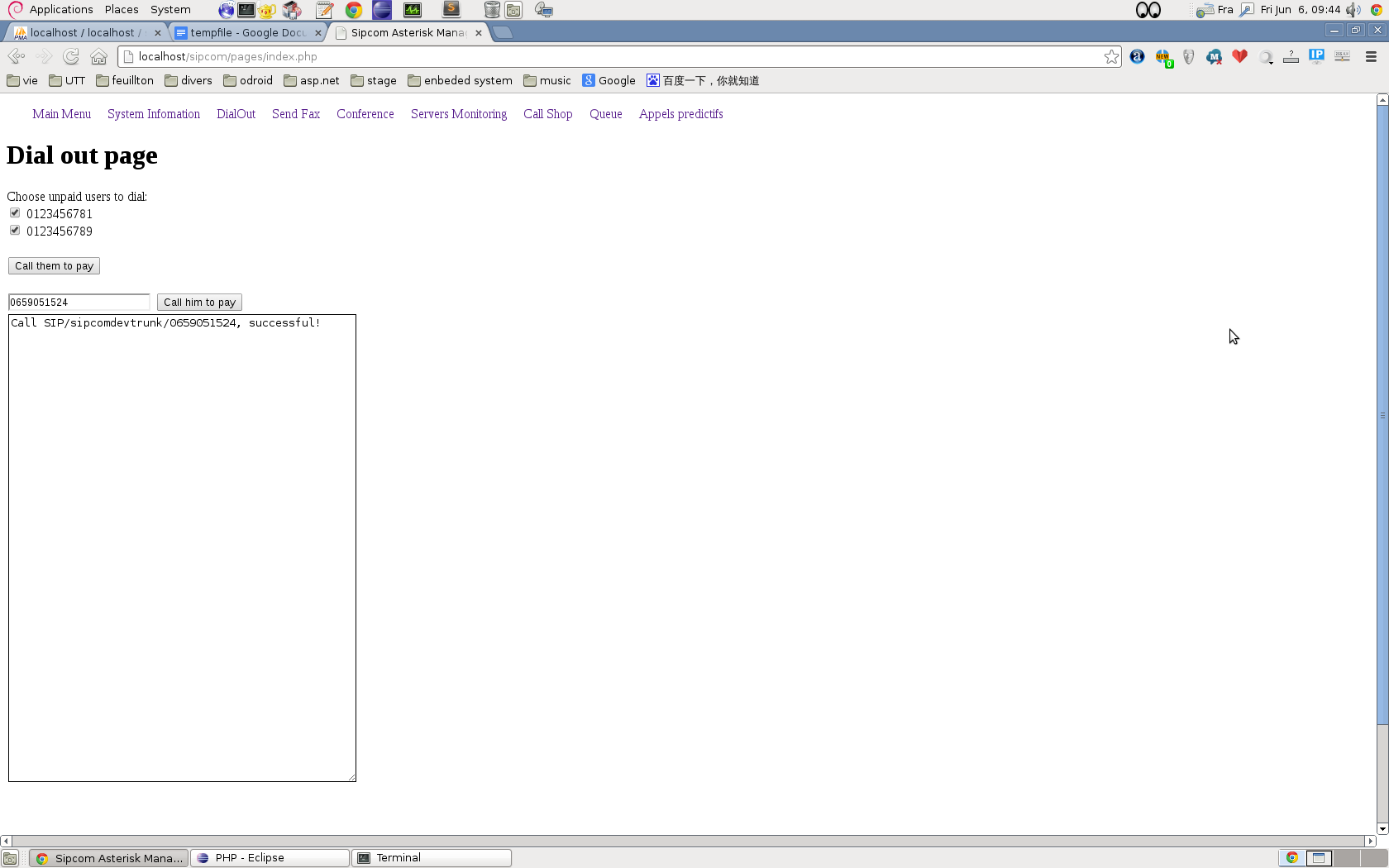
Task: Click the browser home icon
Action: point(99,56)
